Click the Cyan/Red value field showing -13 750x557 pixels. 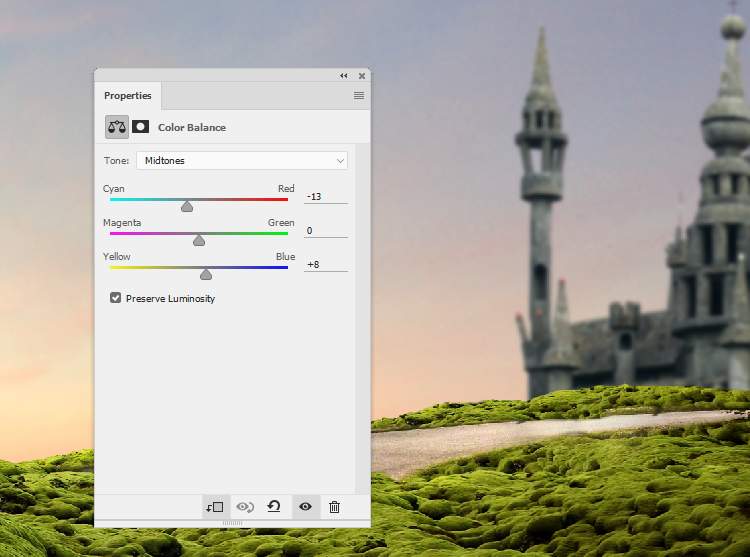click(x=326, y=197)
